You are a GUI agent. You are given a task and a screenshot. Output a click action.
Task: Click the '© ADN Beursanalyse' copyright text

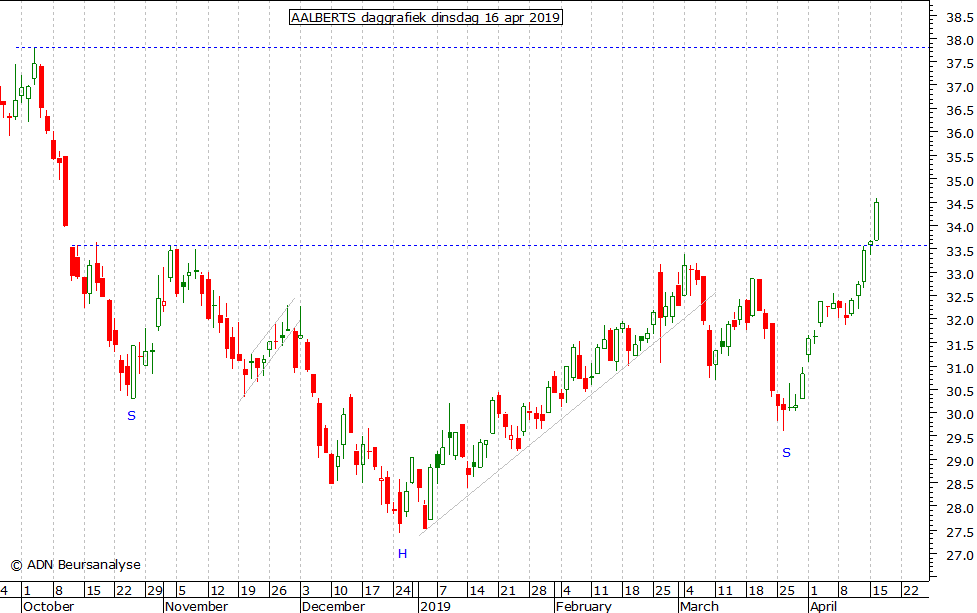(75, 565)
